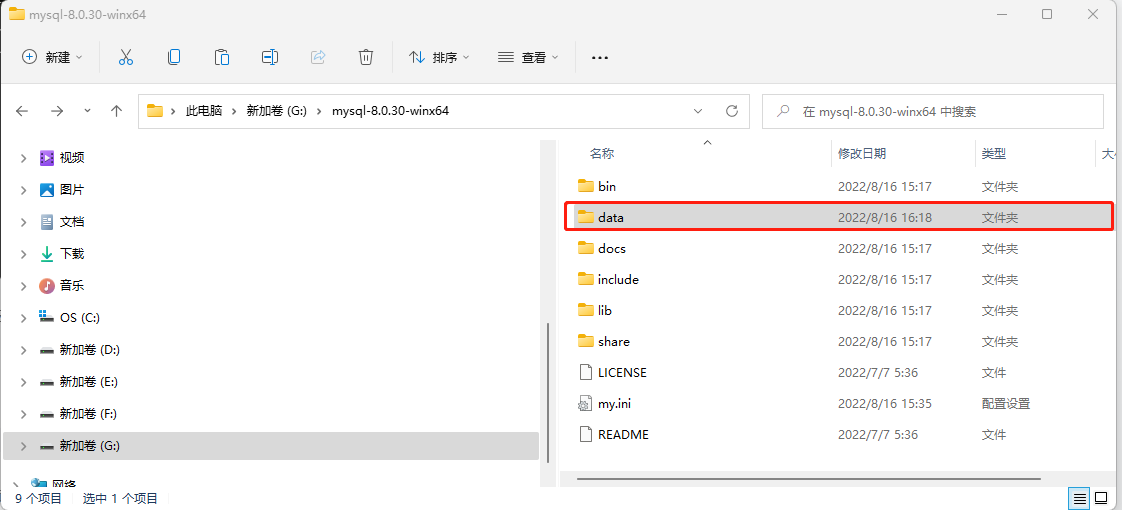The width and height of the screenshot is (1122, 510).
Task: Click the my.ini config file icon
Action: (x=586, y=403)
